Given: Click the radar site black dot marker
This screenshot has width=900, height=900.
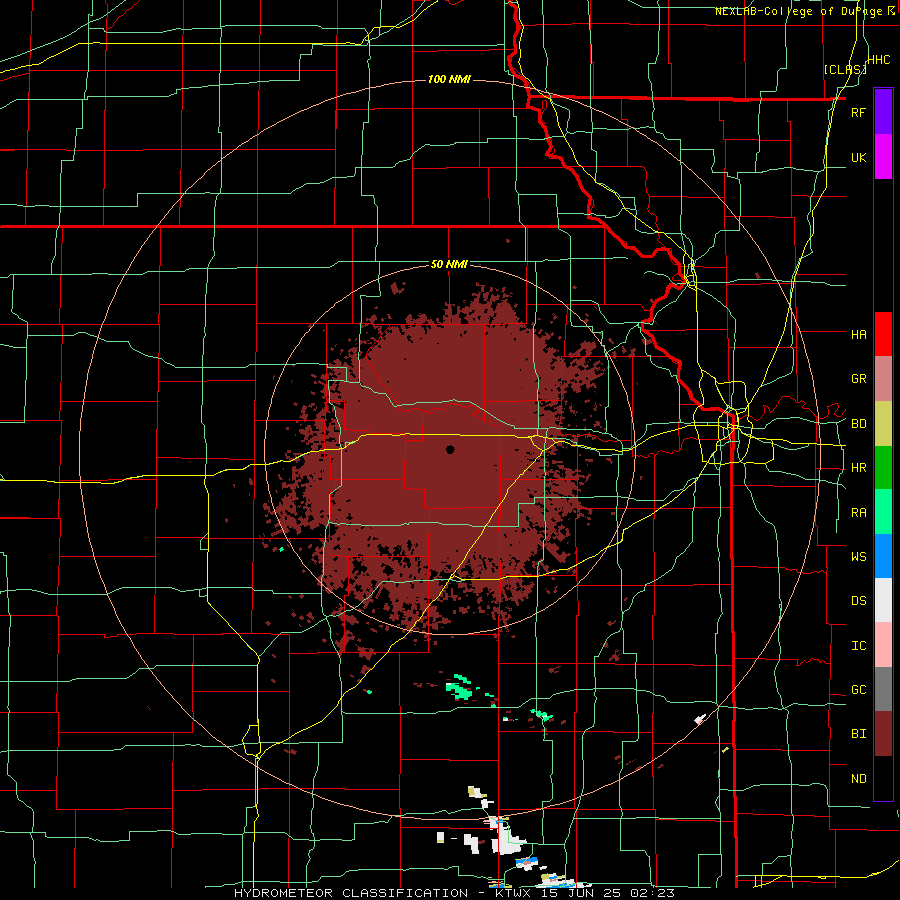Looking at the screenshot, I should (450, 450).
